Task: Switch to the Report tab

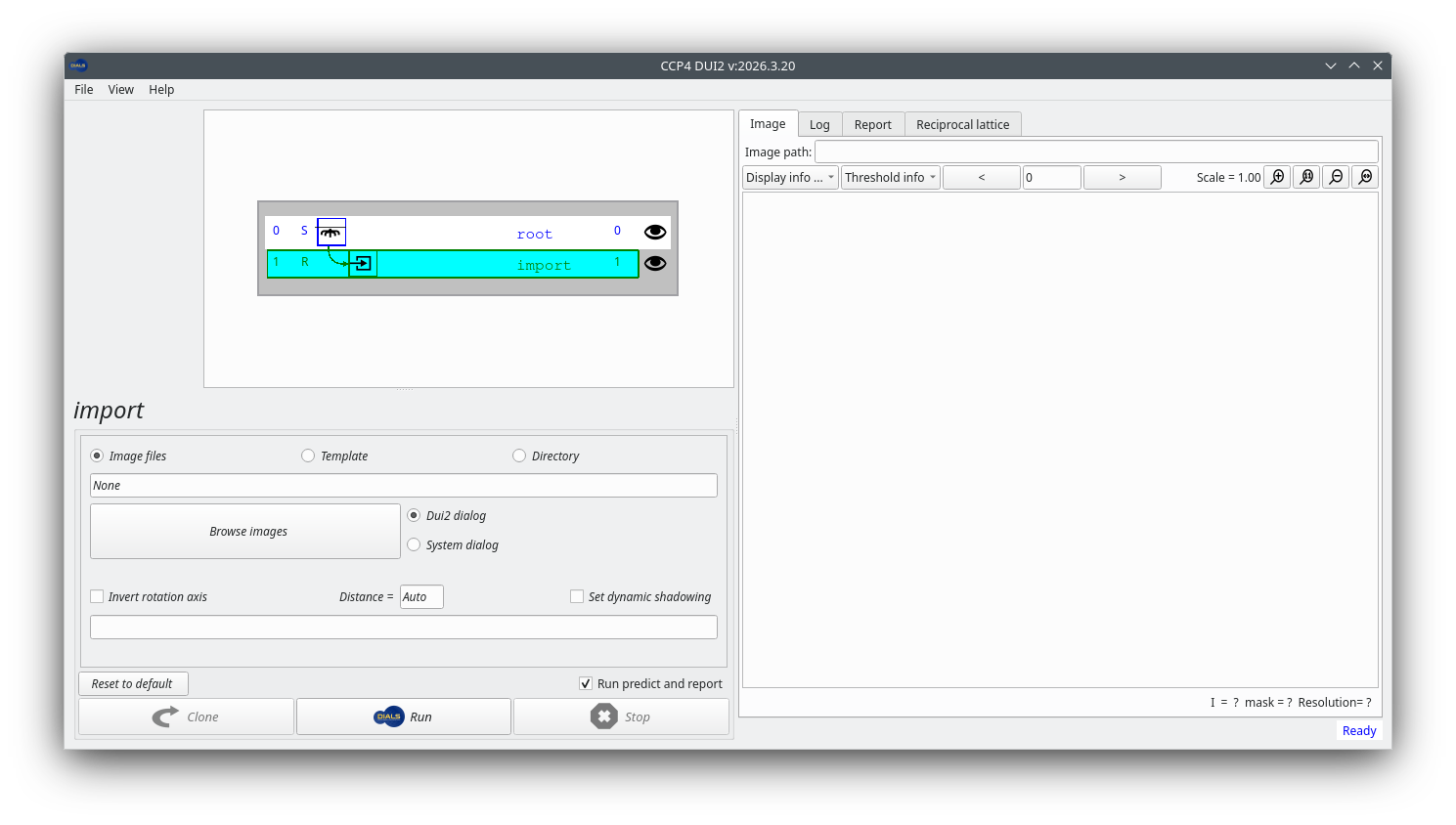Action: pyautogui.click(x=873, y=124)
